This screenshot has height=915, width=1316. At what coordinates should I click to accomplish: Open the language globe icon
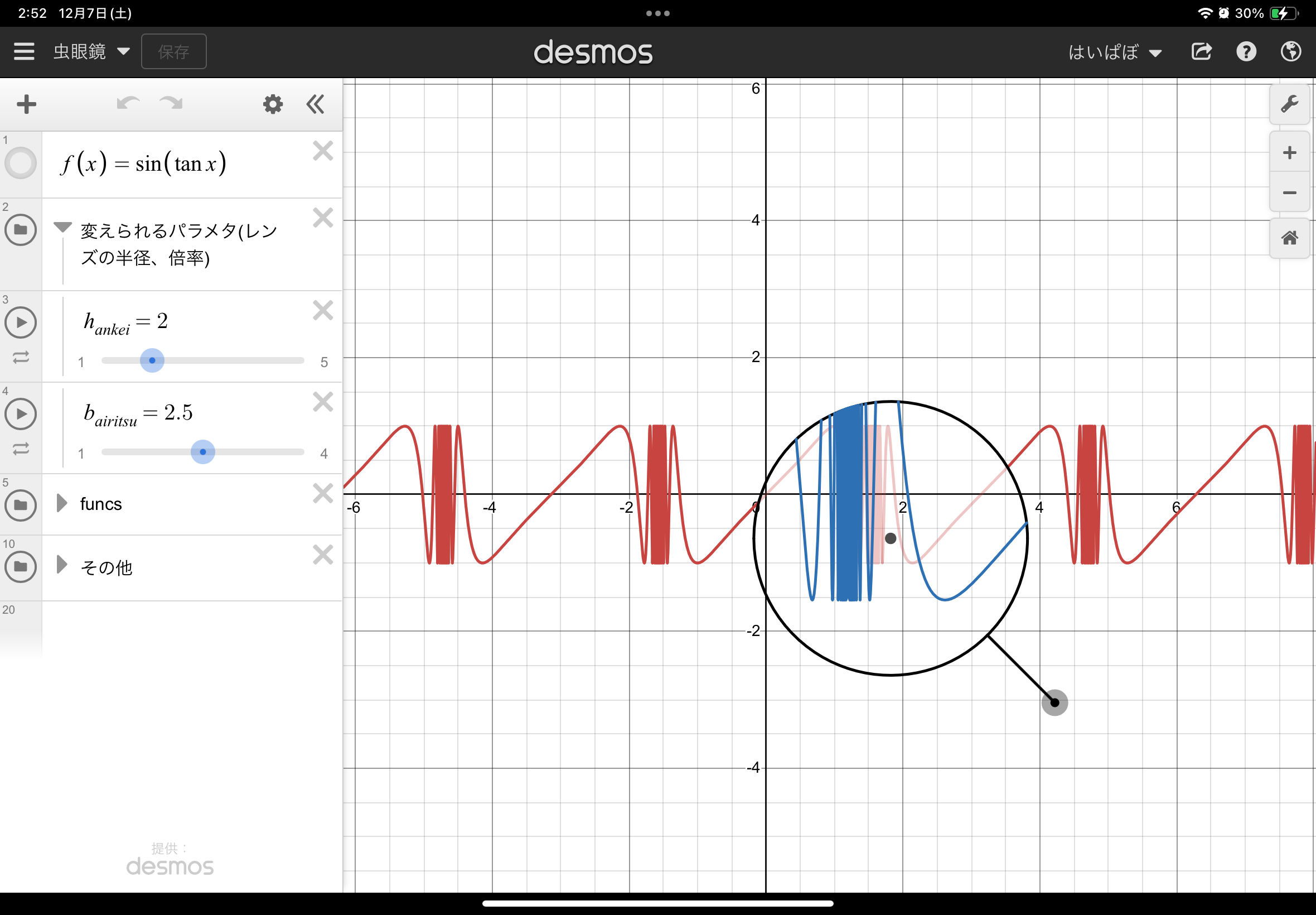pos(1290,51)
